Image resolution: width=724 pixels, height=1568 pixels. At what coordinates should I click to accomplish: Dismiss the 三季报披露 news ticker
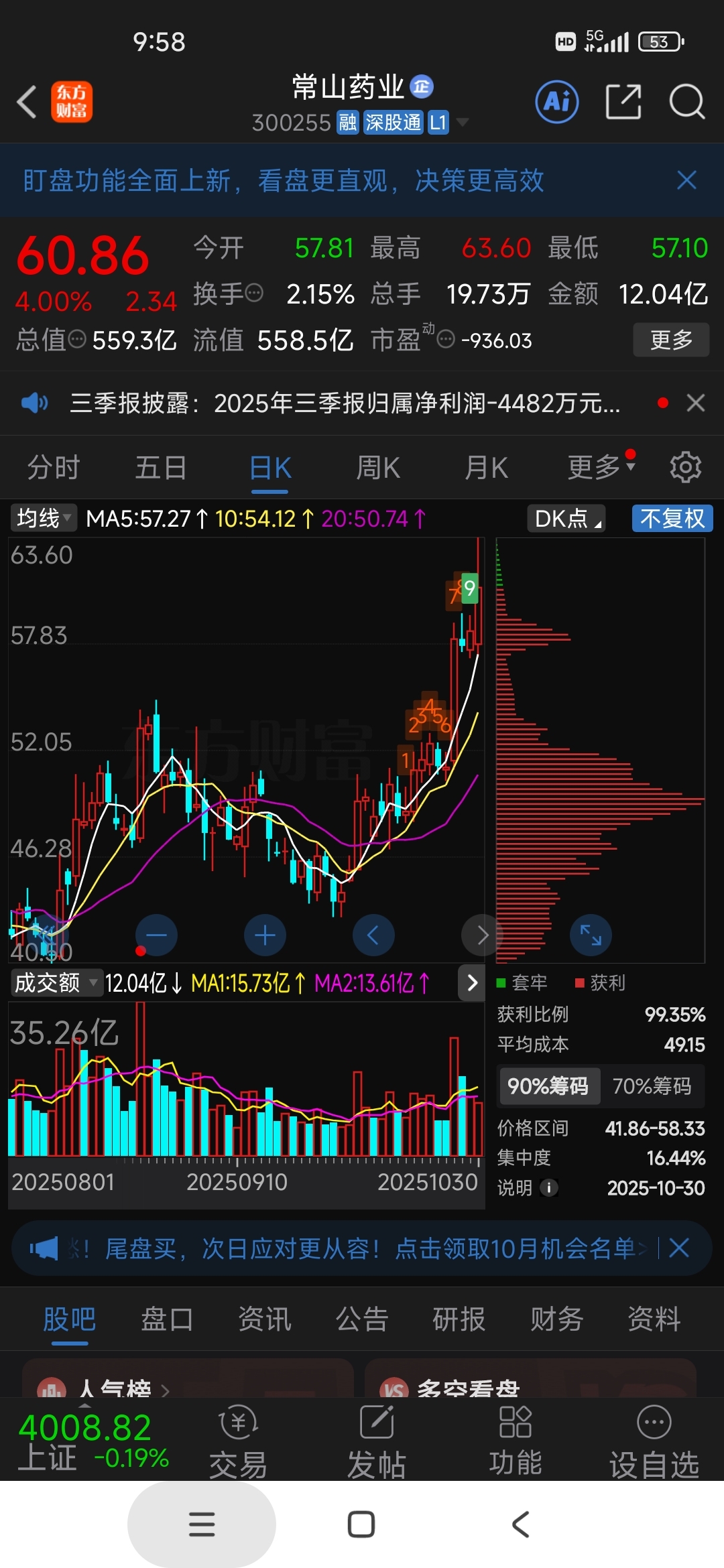pos(696,403)
